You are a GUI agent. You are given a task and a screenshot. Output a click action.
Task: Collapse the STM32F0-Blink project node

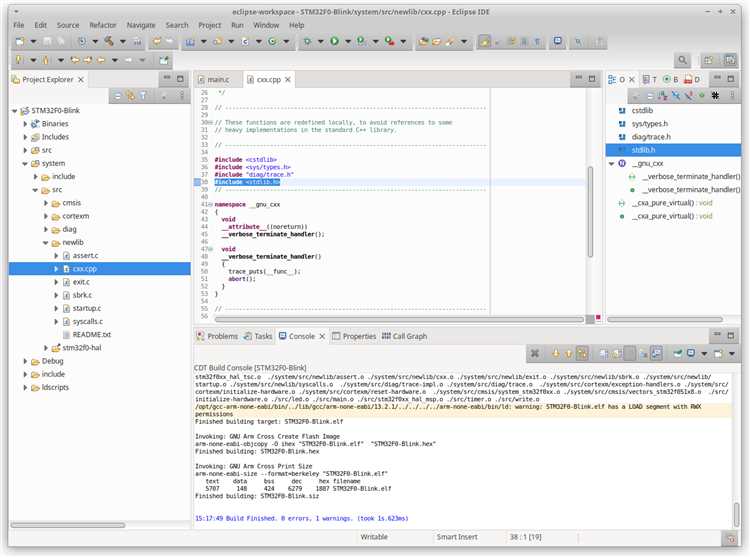tap(15, 111)
